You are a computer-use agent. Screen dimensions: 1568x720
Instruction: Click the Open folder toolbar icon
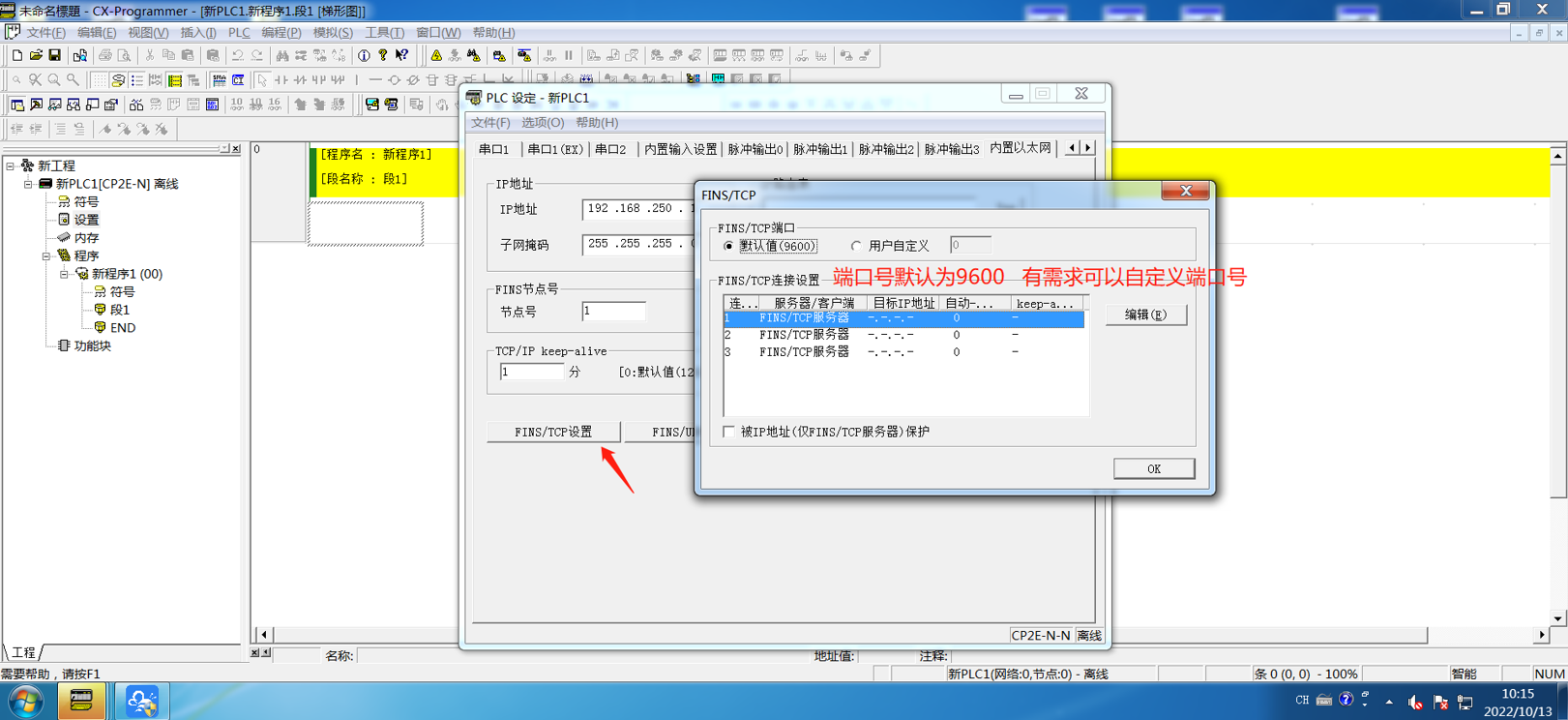coord(36,56)
